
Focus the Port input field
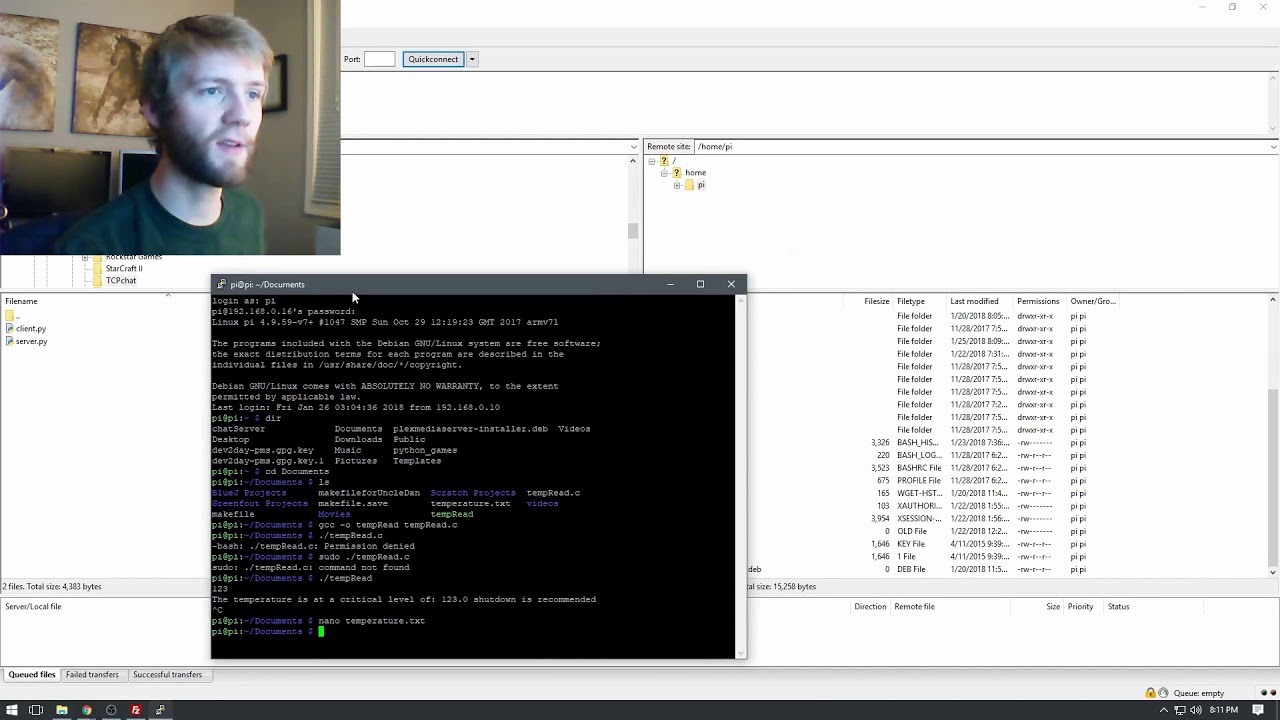[379, 59]
